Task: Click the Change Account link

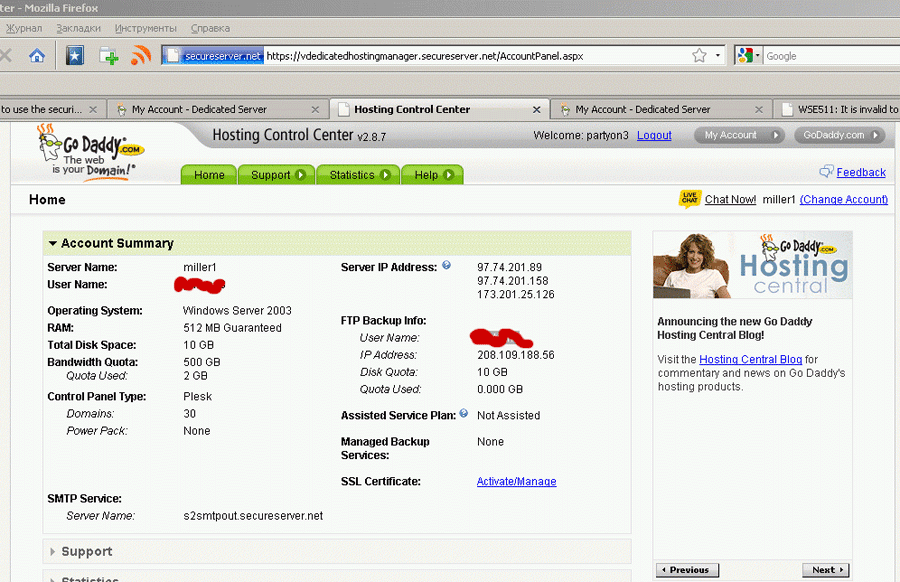Action: [x=844, y=199]
